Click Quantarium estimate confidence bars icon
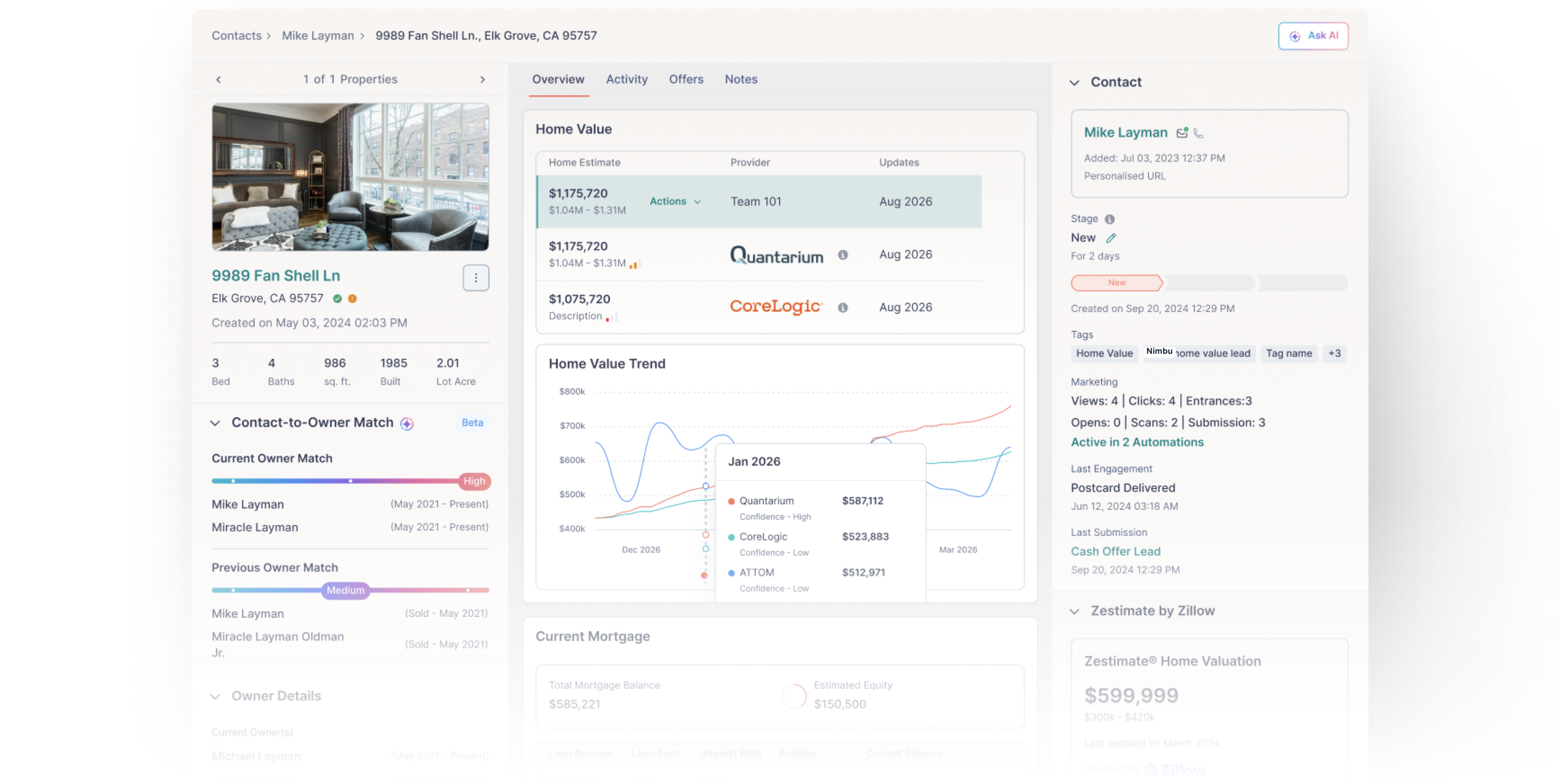Viewport: 1560px width, 784px height. tap(634, 264)
